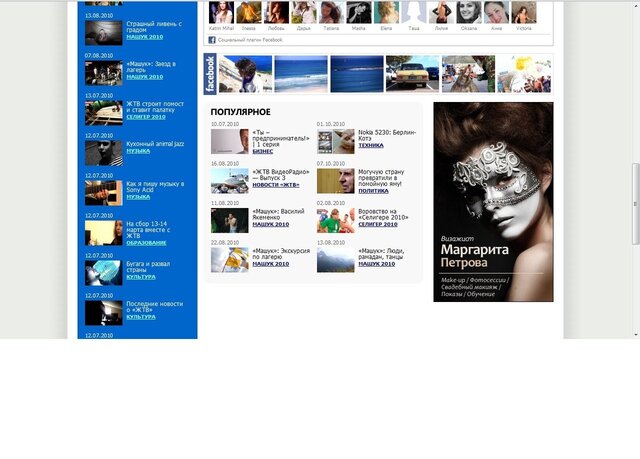This screenshot has height=459, width=640.
Task: Open sidebar item Последние новости о «ЖТВ»
Action: [x=155, y=307]
